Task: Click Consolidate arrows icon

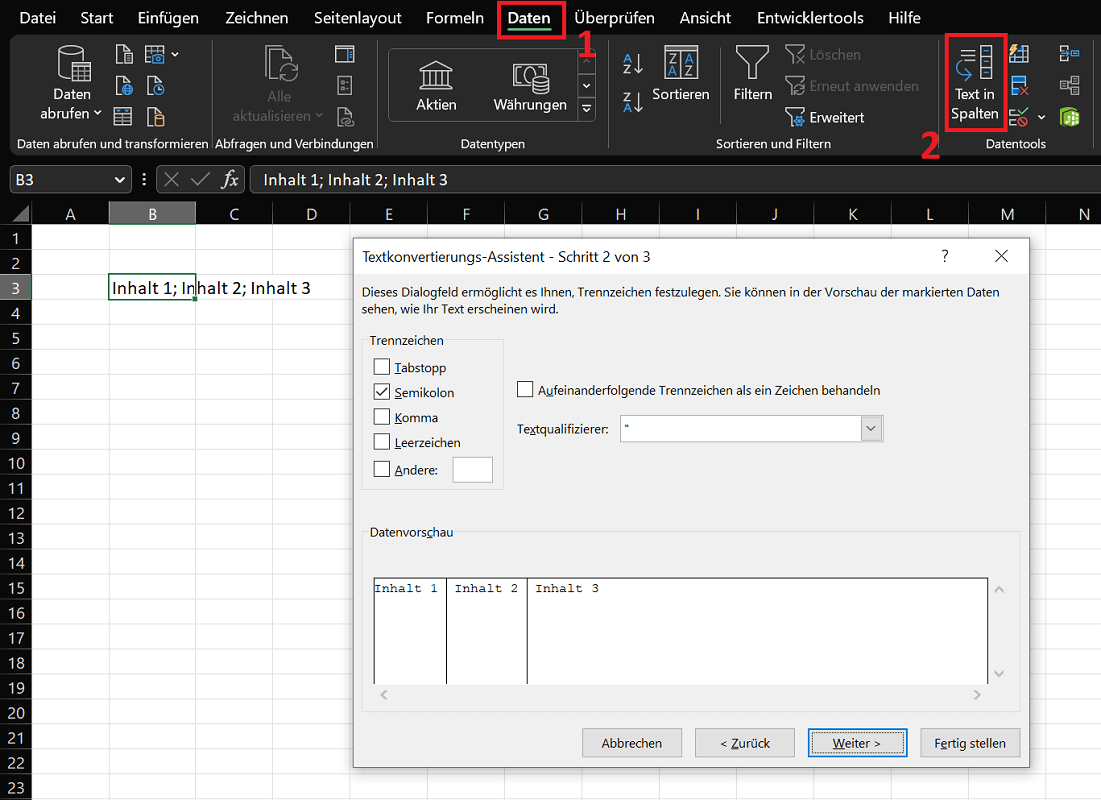Action: point(1069,53)
